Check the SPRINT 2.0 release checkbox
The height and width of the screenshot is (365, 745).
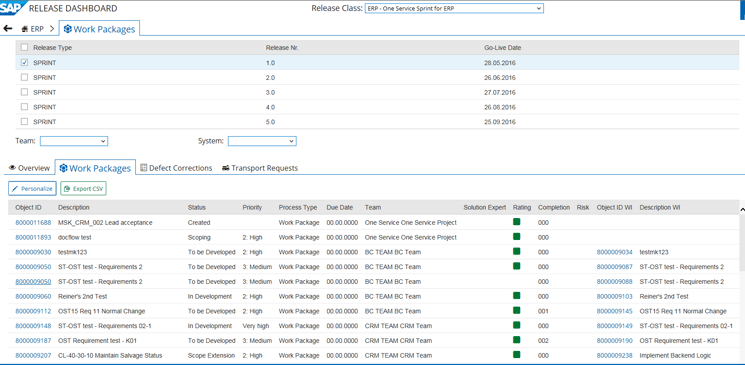point(24,77)
